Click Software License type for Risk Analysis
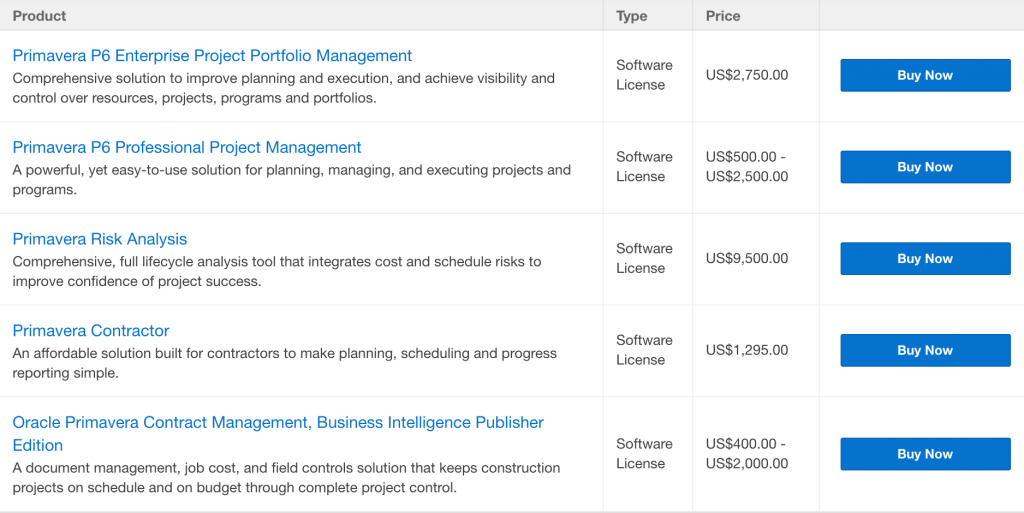 coord(644,258)
